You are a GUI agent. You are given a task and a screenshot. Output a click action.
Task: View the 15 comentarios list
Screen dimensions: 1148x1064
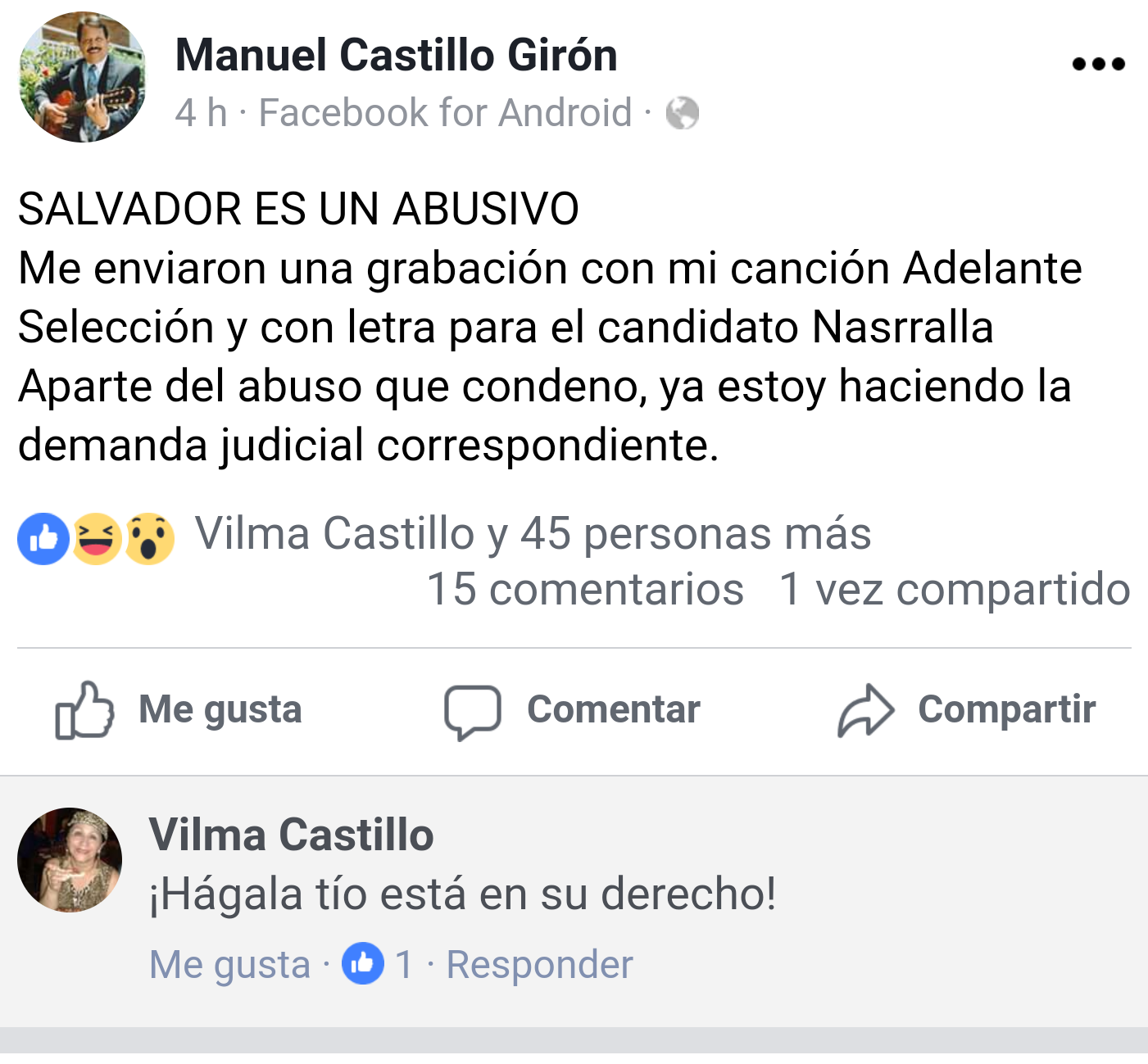[585, 589]
